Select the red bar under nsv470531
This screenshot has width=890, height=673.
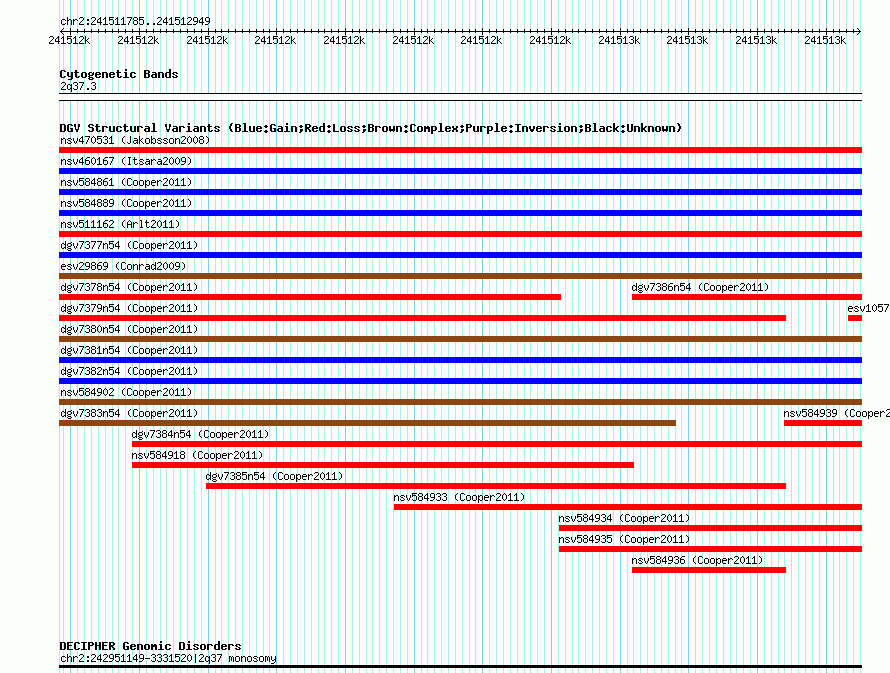pyautogui.click(x=460, y=150)
